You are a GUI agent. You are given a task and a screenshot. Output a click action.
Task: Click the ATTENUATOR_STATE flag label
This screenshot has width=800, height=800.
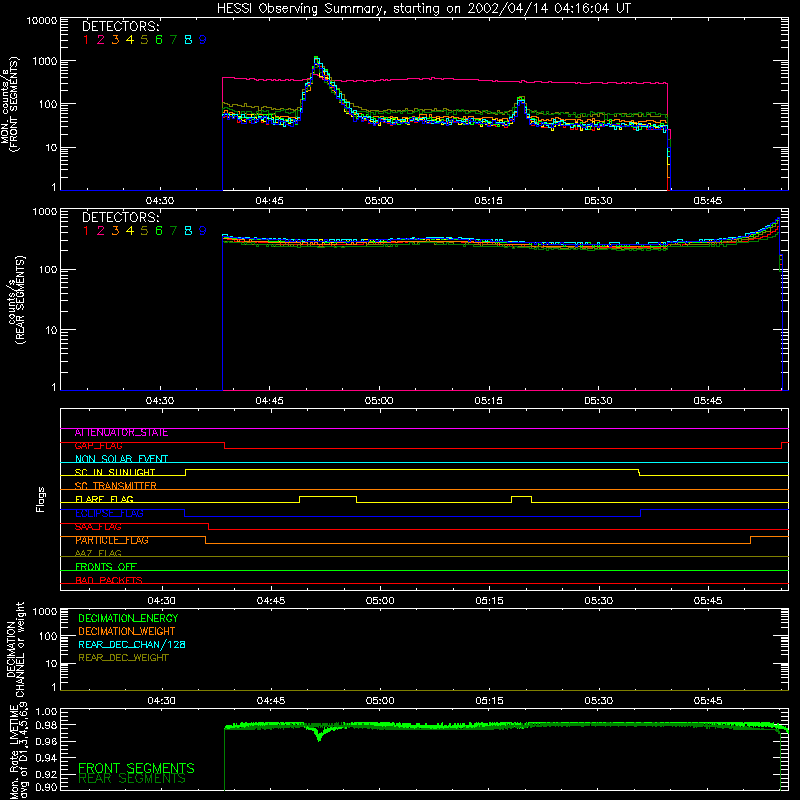[121, 433]
